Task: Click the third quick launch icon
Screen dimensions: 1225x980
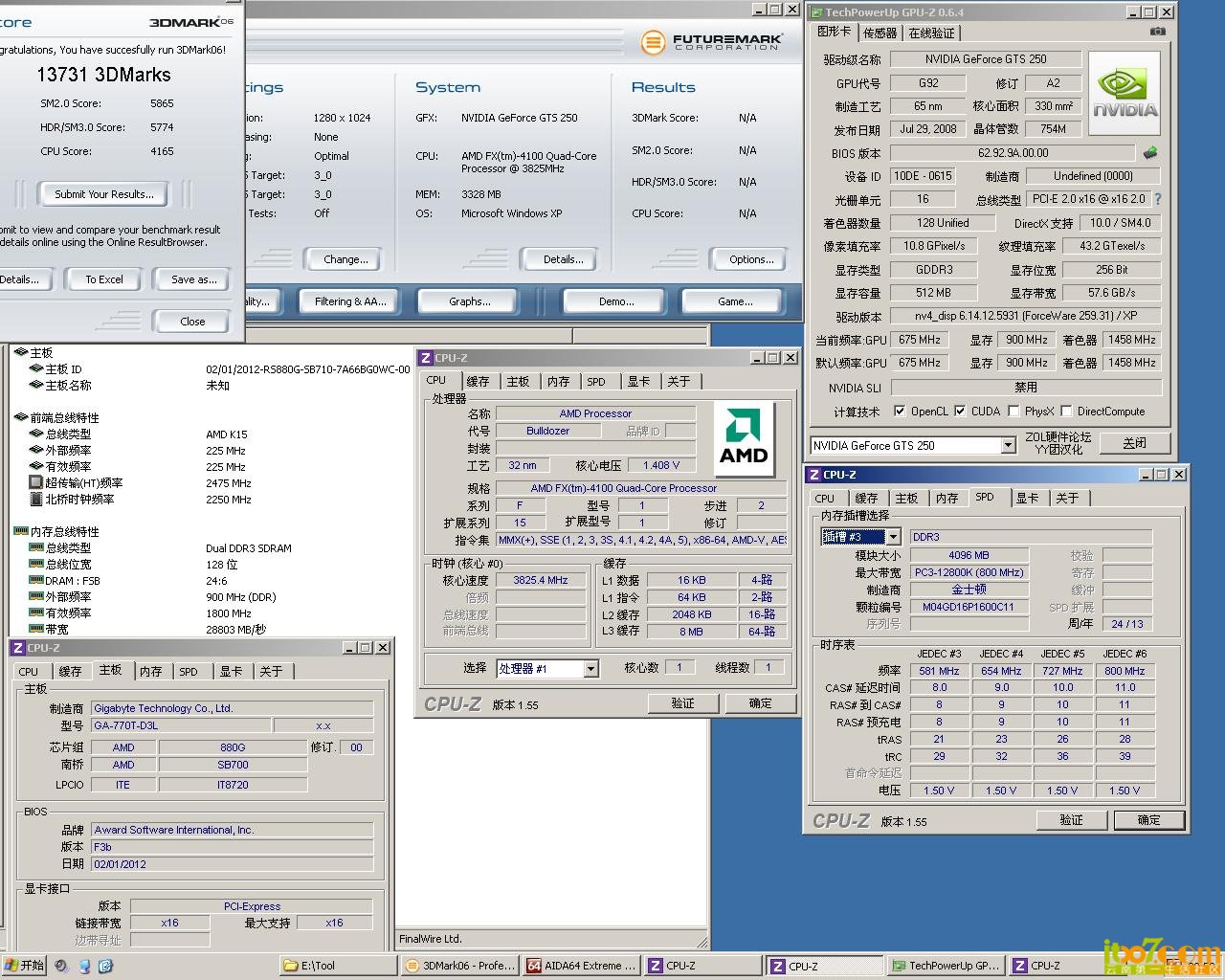Action: (105, 966)
